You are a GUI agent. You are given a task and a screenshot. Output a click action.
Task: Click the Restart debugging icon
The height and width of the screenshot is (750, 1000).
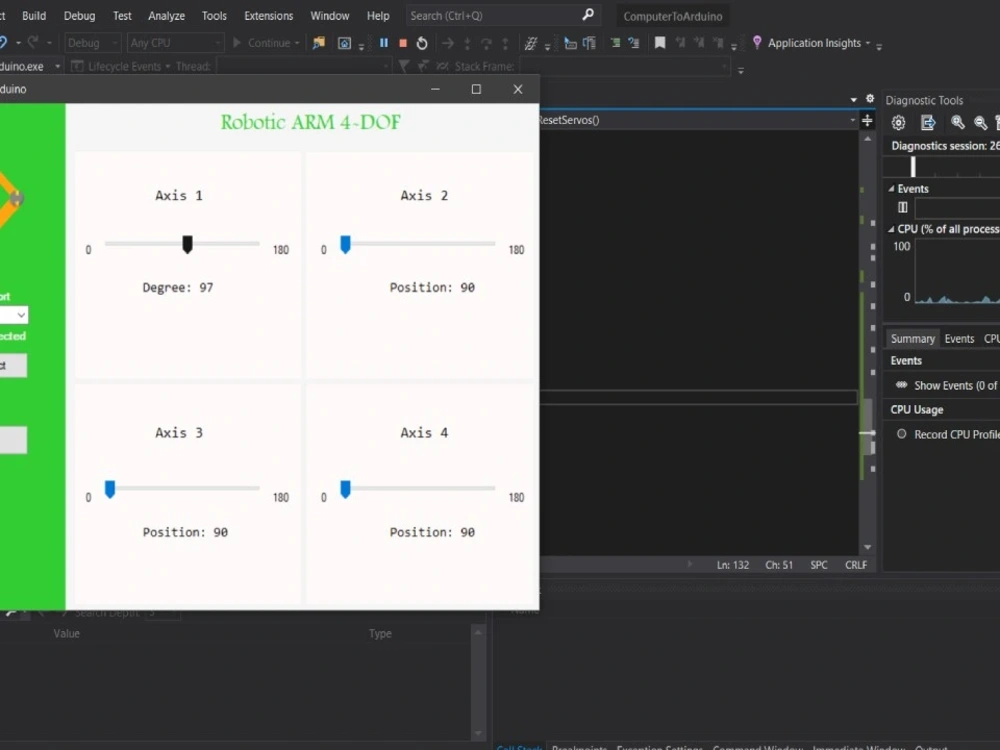click(420, 43)
